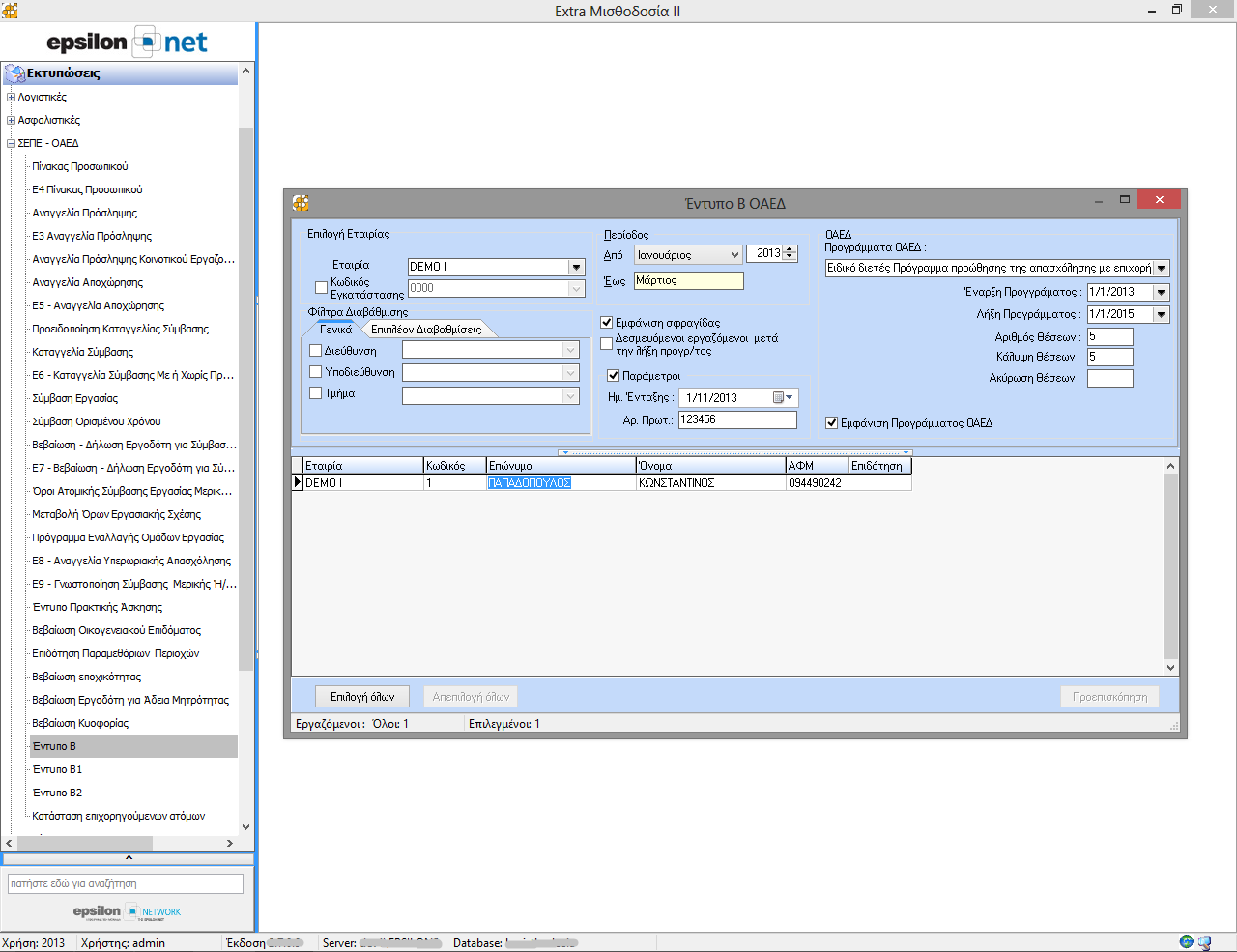Click the Εκτυπώσεις panel header icon

click(14, 73)
